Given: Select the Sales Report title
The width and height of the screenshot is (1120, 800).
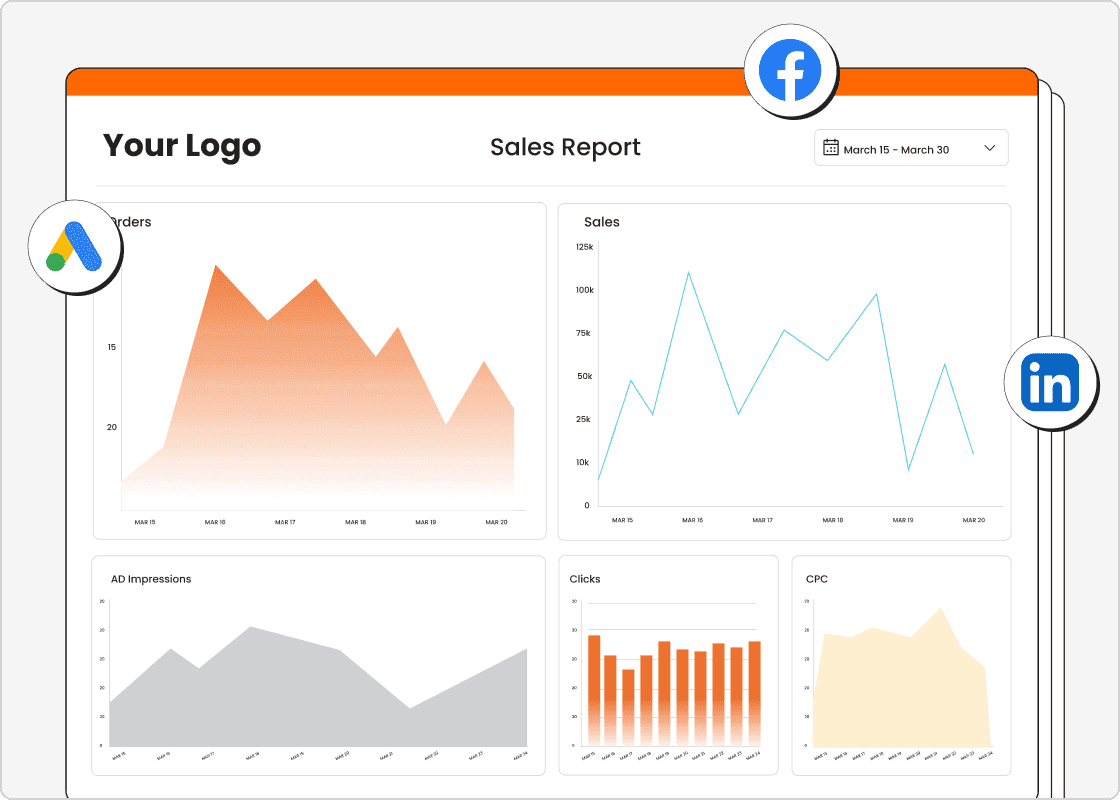Looking at the screenshot, I should click(565, 147).
